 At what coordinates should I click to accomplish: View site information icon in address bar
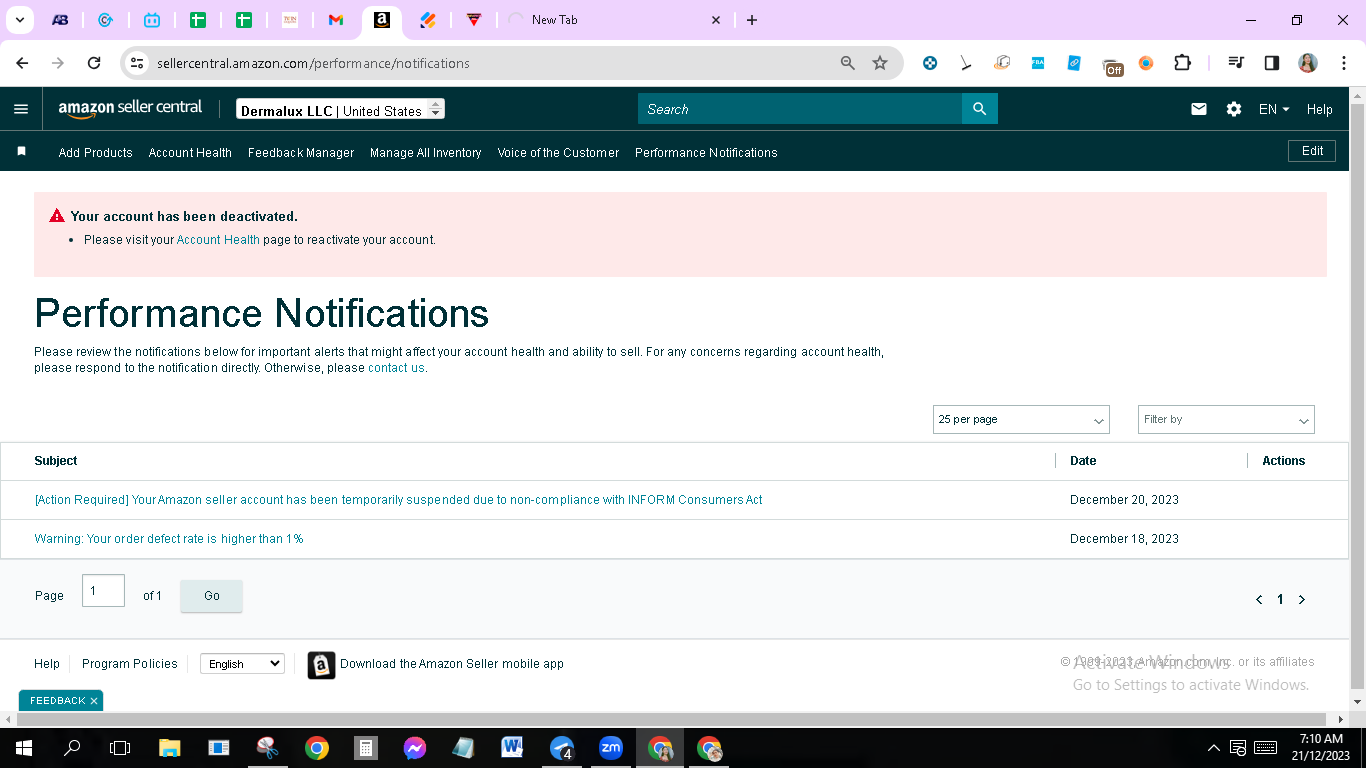[x=138, y=63]
